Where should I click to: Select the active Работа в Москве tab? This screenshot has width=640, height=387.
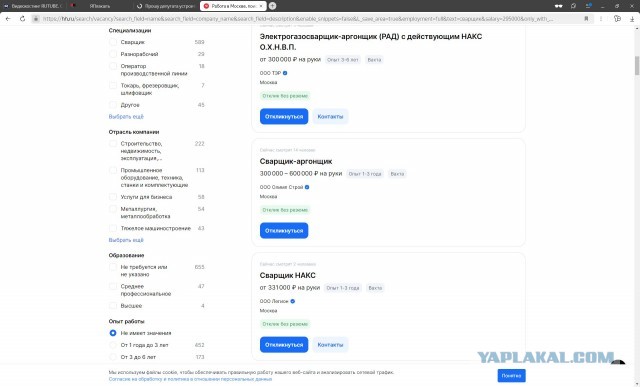(x=233, y=6)
